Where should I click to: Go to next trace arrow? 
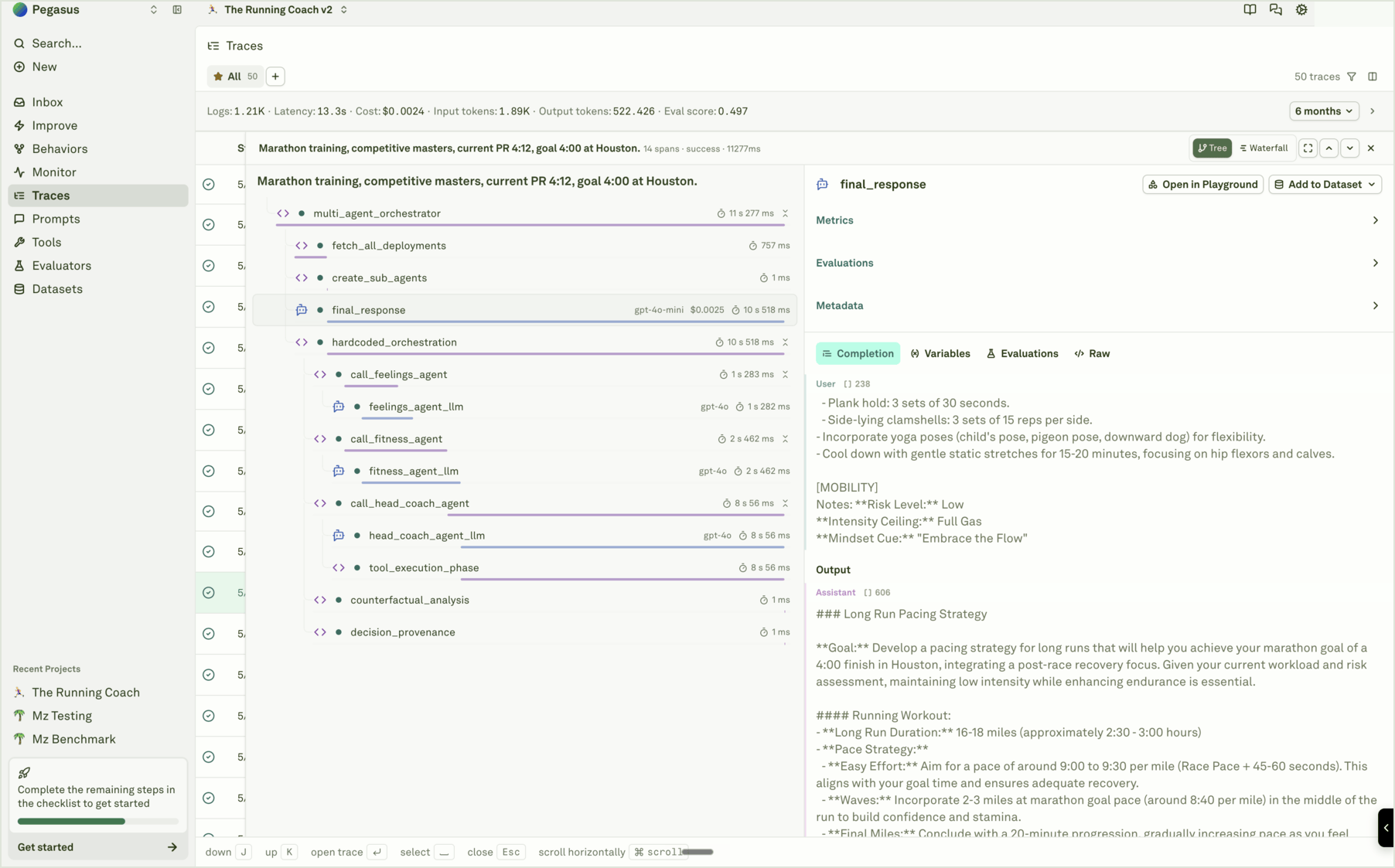click(1349, 148)
